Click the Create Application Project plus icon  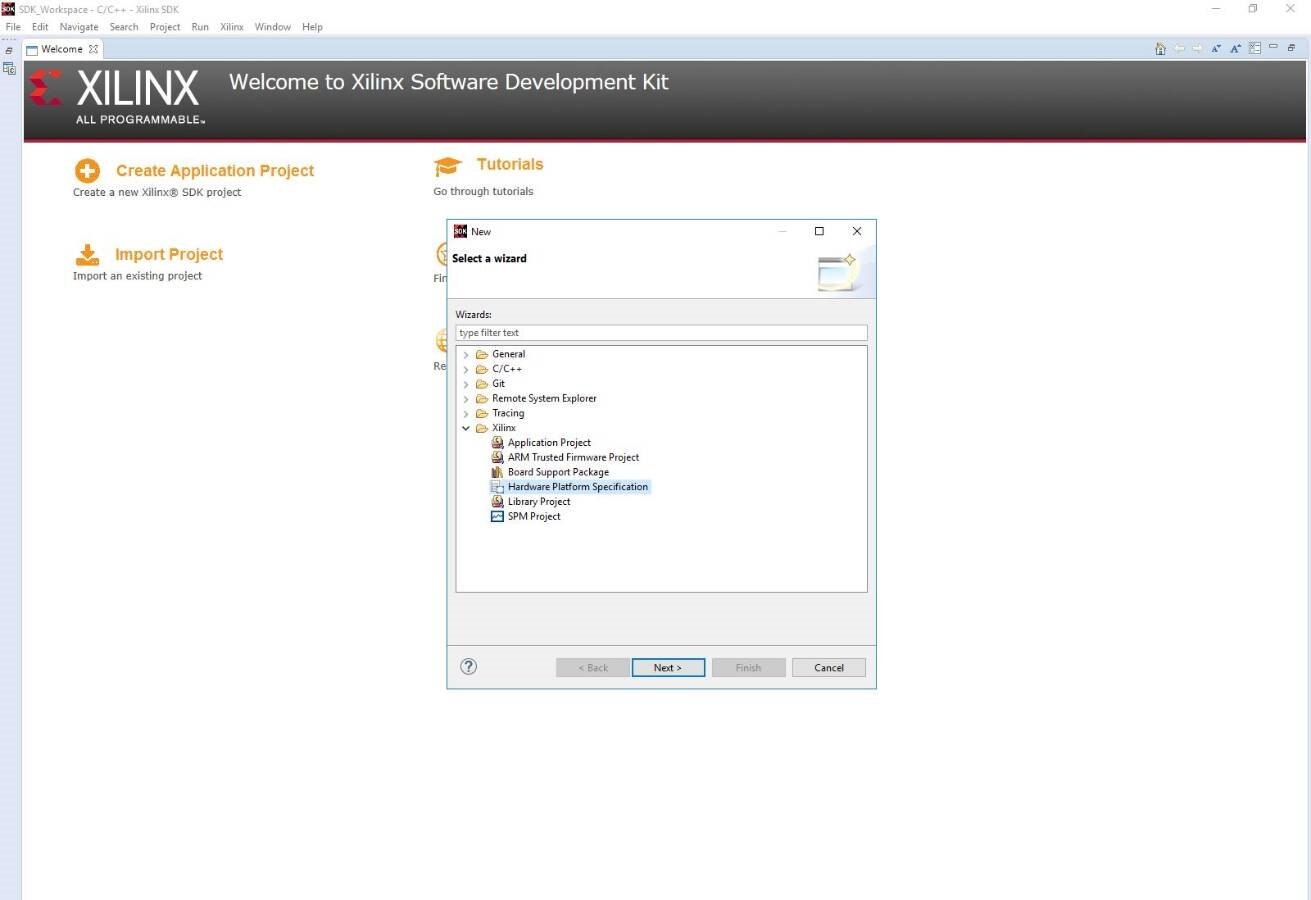click(x=88, y=171)
